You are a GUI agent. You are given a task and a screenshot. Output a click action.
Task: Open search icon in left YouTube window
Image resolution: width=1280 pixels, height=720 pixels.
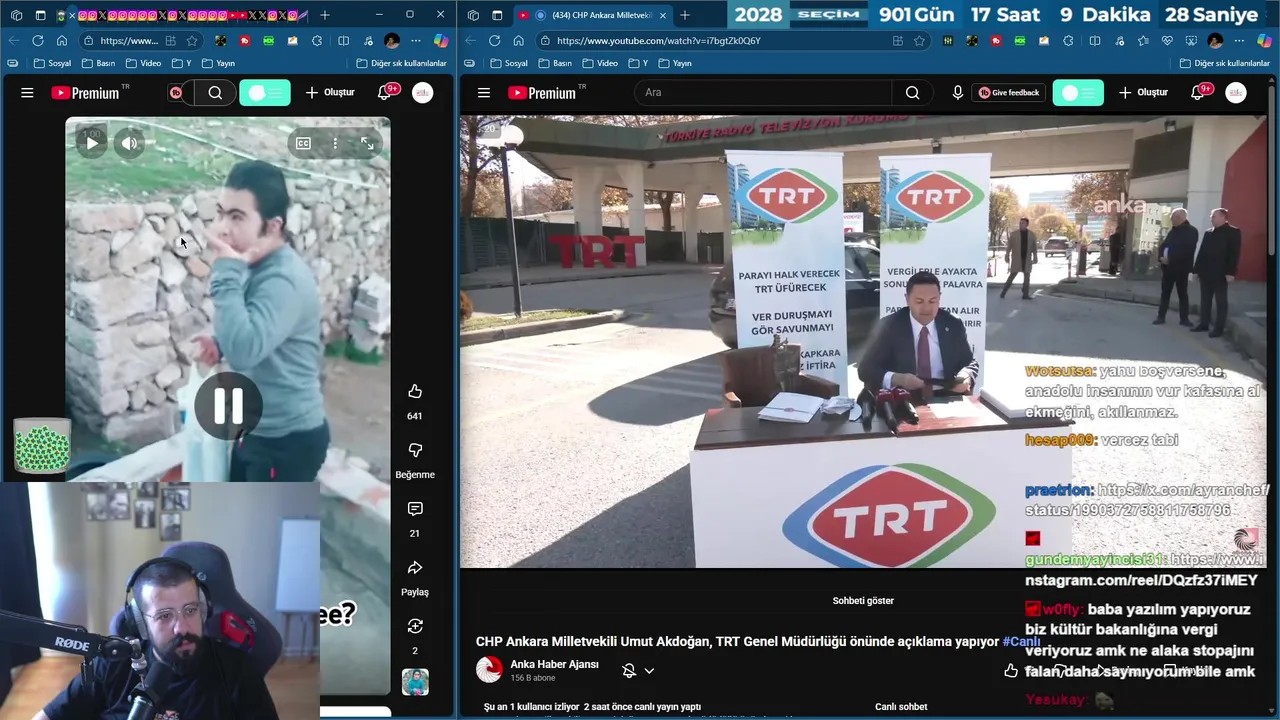tap(215, 93)
